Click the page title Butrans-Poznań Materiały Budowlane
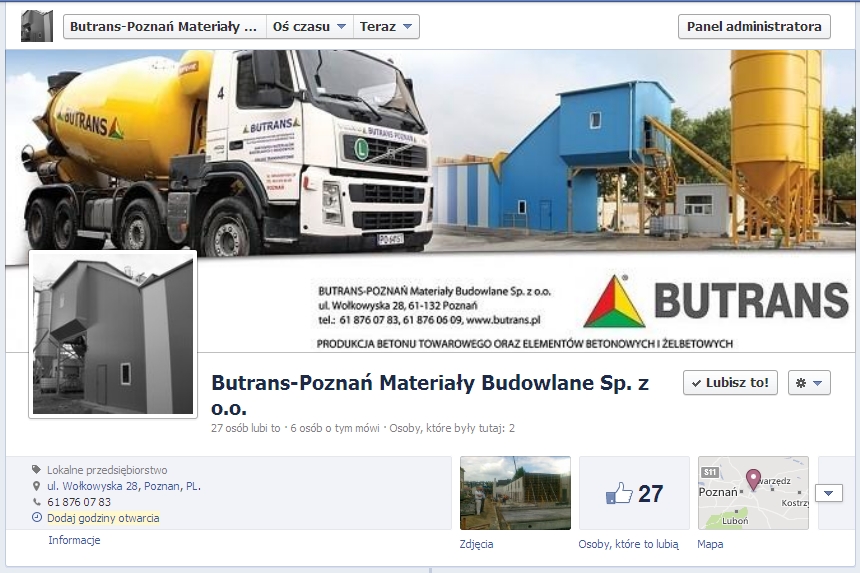 pyautogui.click(x=430, y=395)
